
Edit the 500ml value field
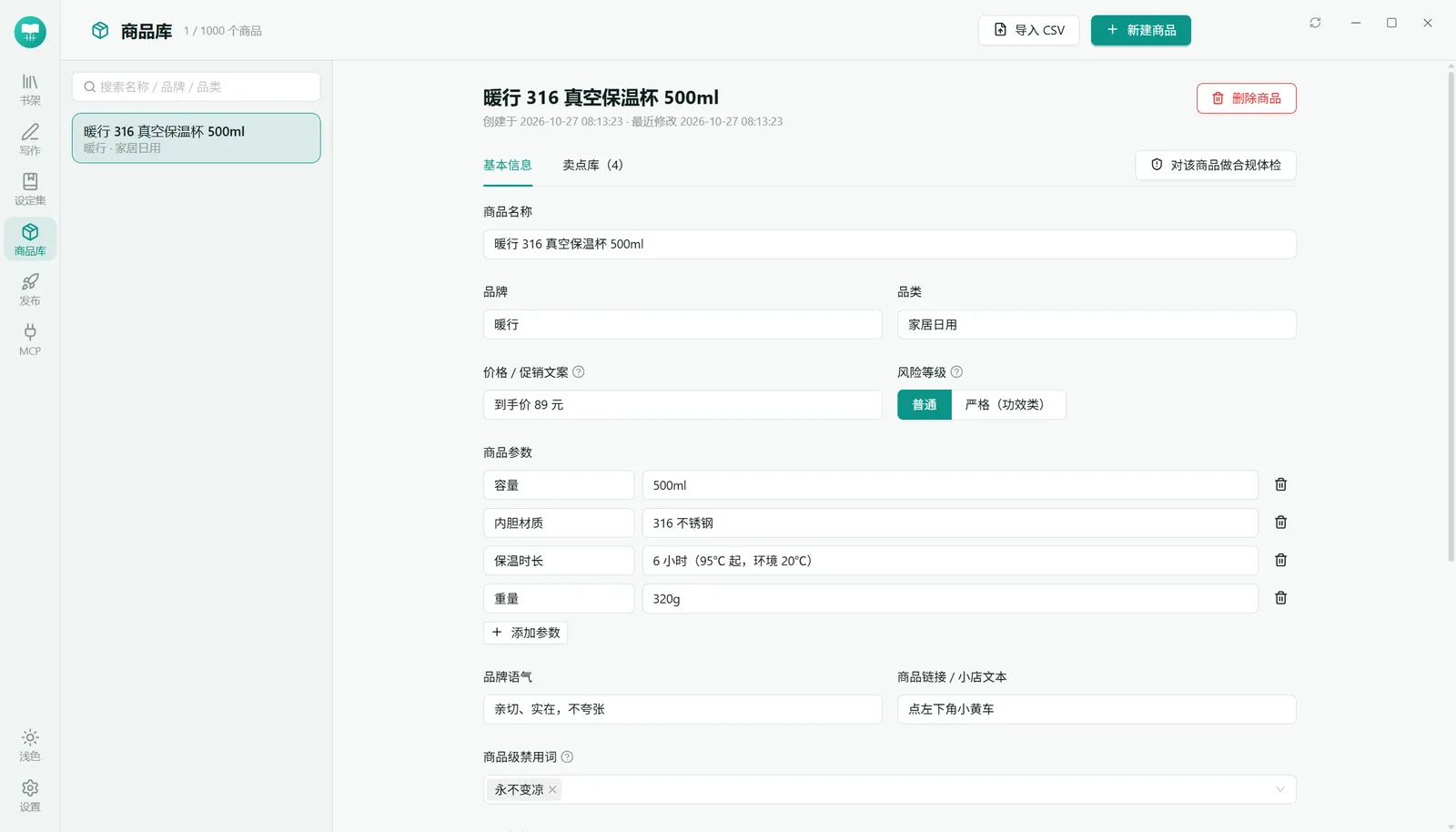[950, 485]
